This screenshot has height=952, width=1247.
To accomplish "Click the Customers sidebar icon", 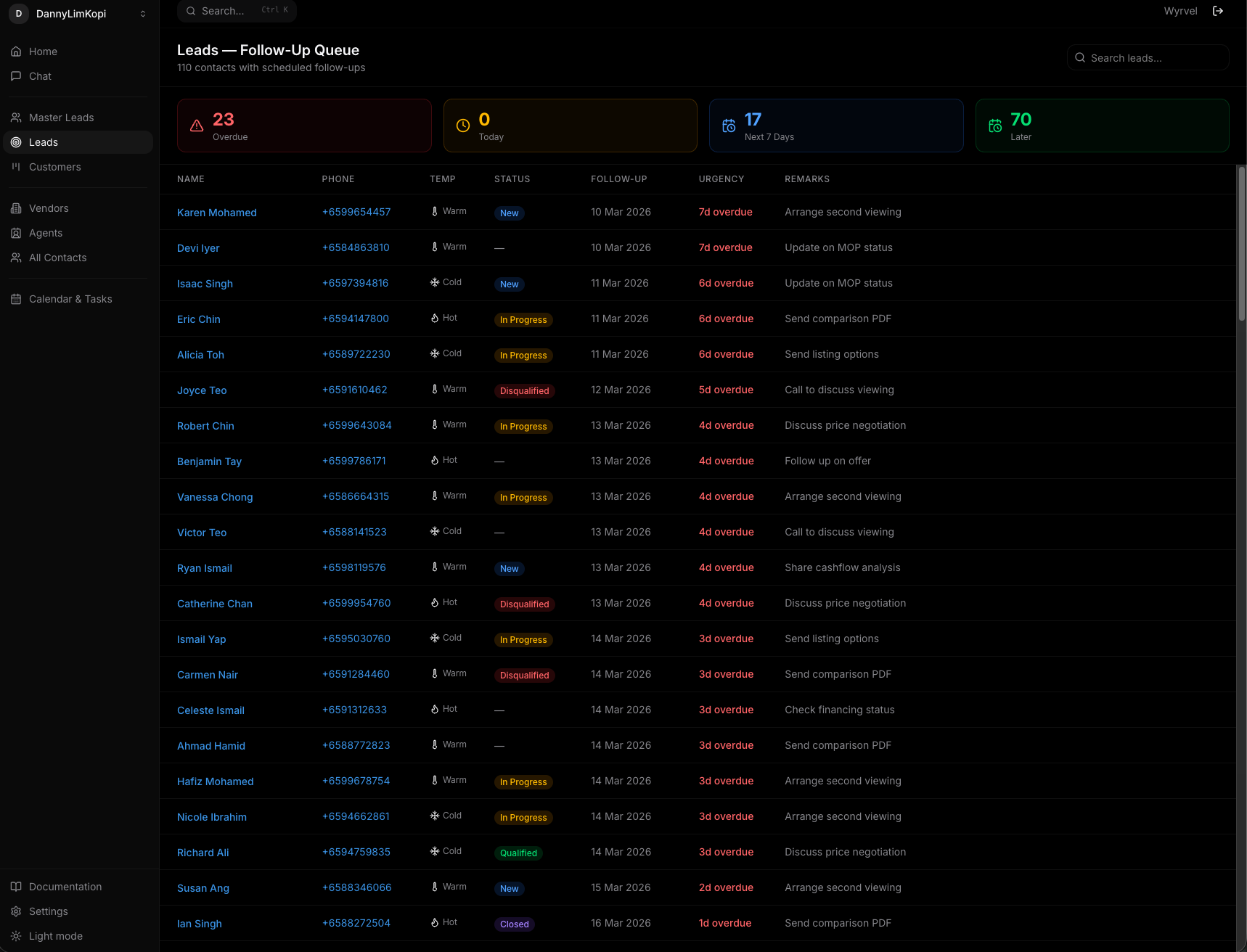I will pyautogui.click(x=16, y=167).
